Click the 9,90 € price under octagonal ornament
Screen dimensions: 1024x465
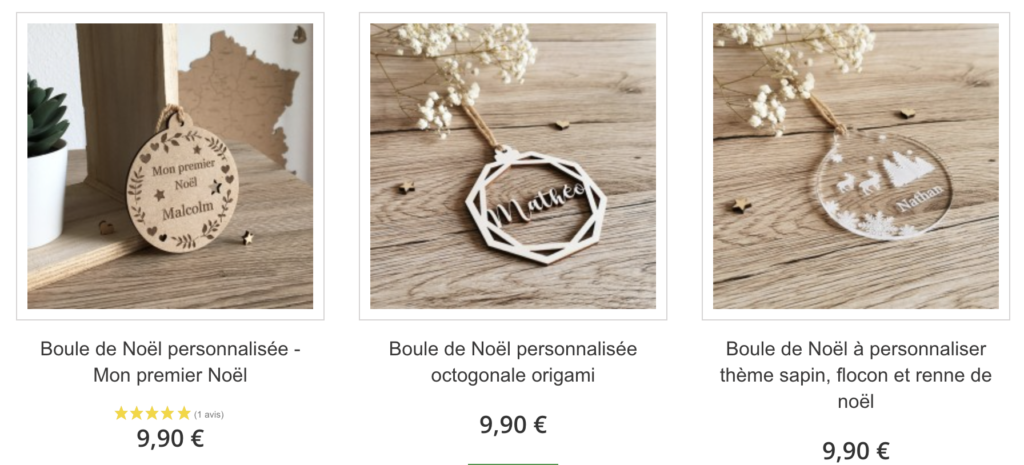pyautogui.click(x=513, y=425)
